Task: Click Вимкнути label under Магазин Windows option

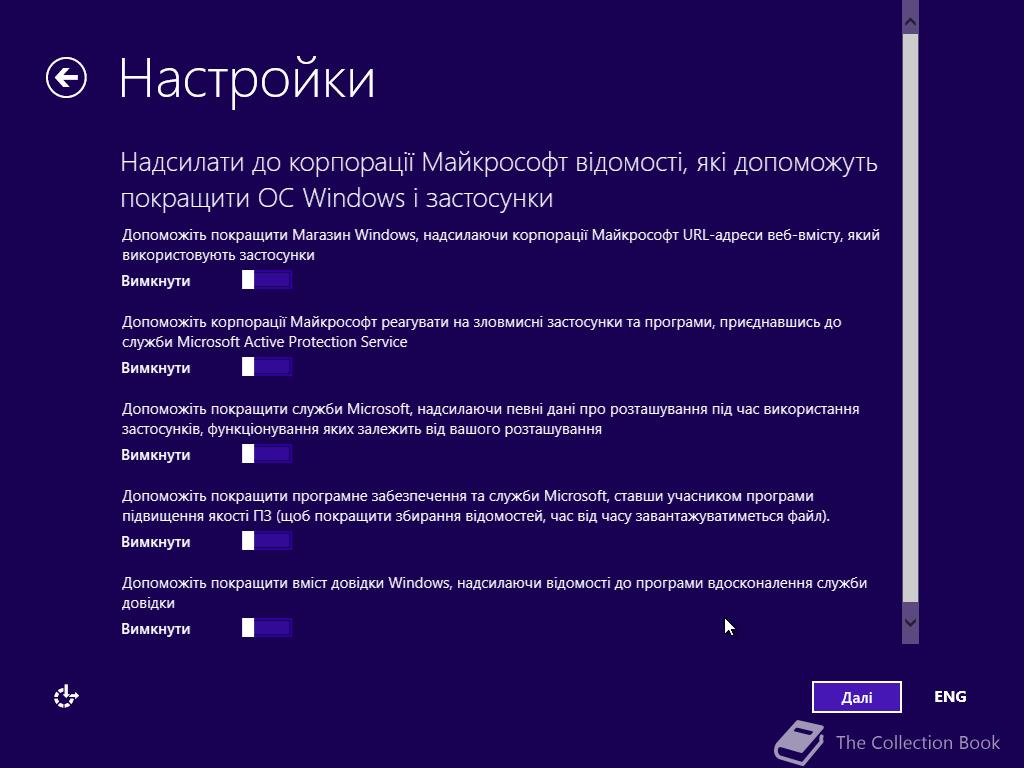Action: click(155, 281)
